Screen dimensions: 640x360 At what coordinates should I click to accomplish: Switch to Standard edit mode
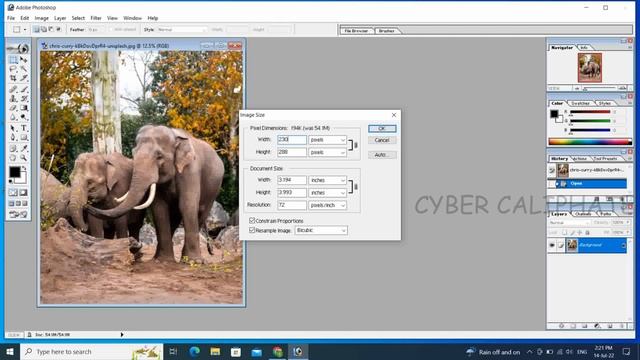tap(13, 192)
